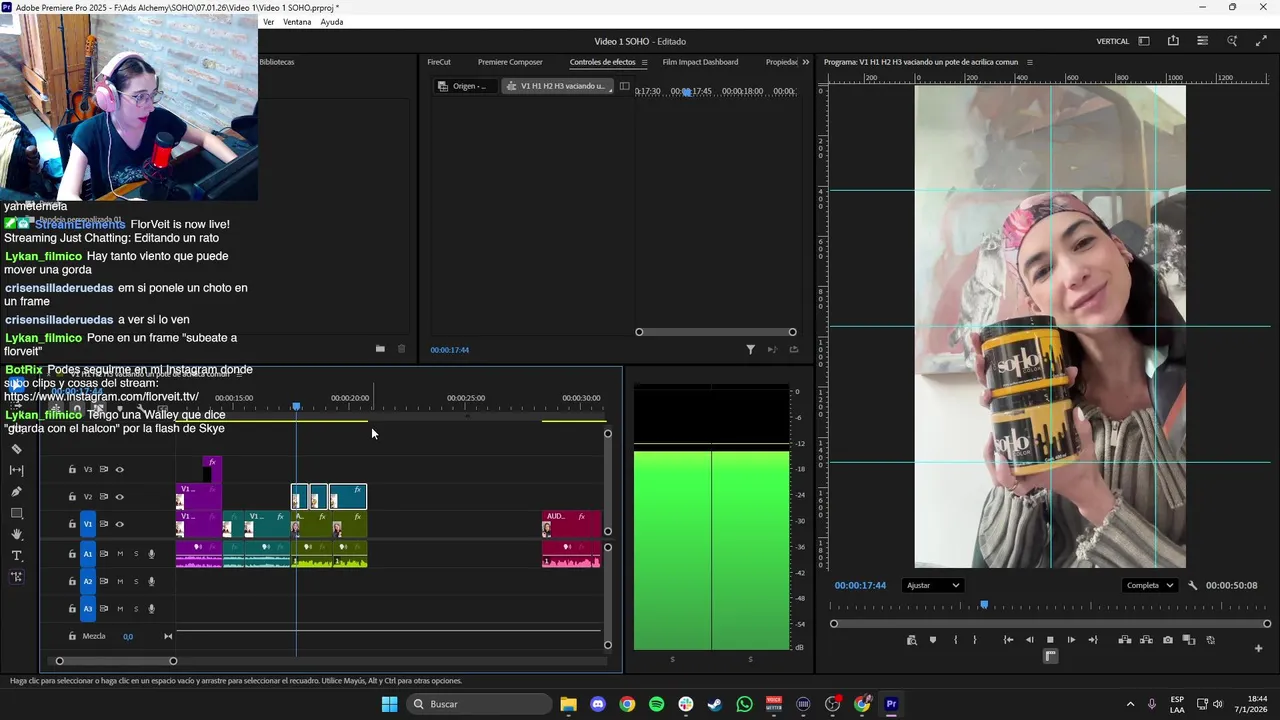Open the Ajustar zoom level dropdown
This screenshot has width=1280, height=720.
(x=932, y=586)
